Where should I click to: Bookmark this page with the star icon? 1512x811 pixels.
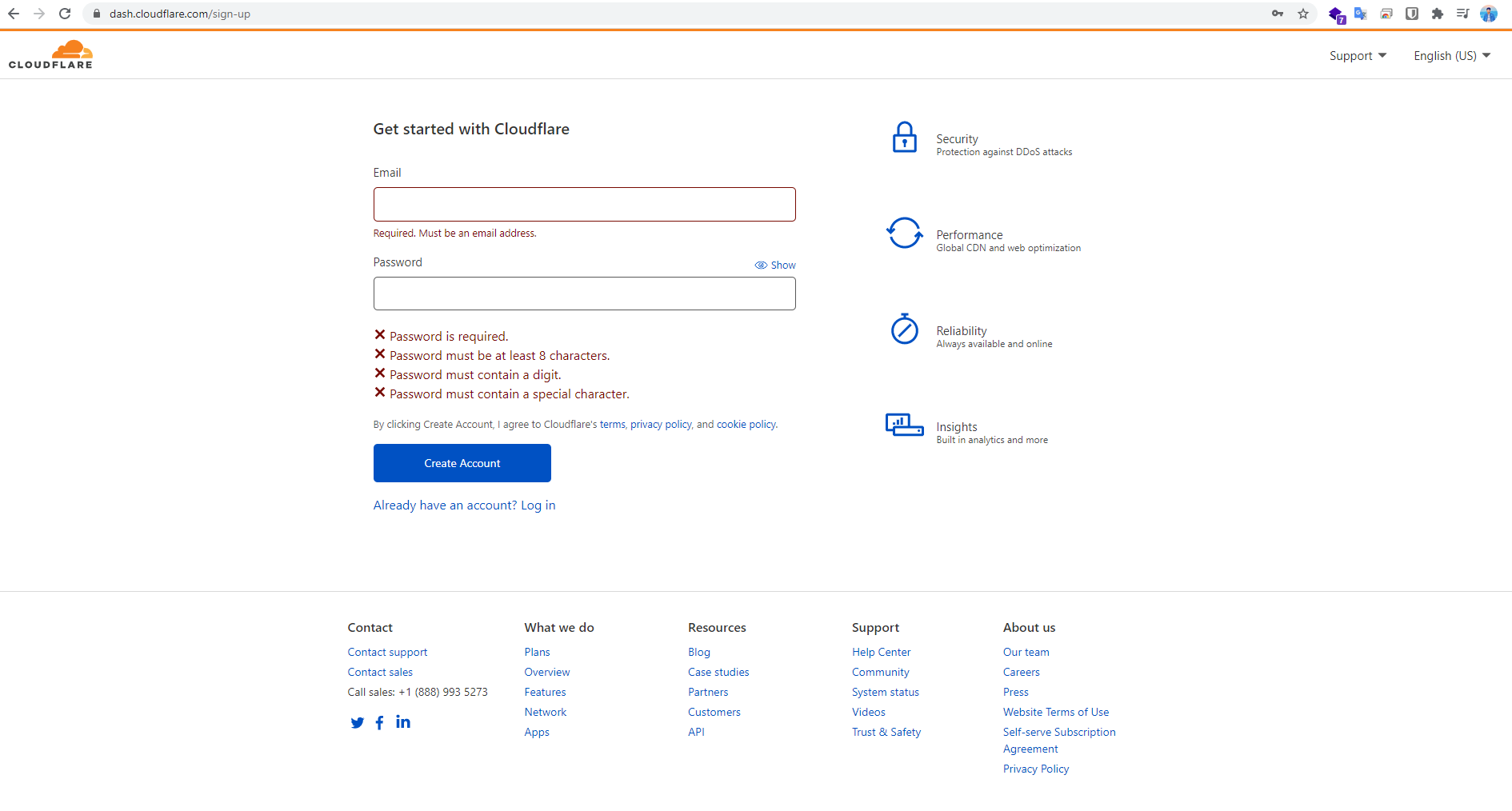tap(1303, 14)
